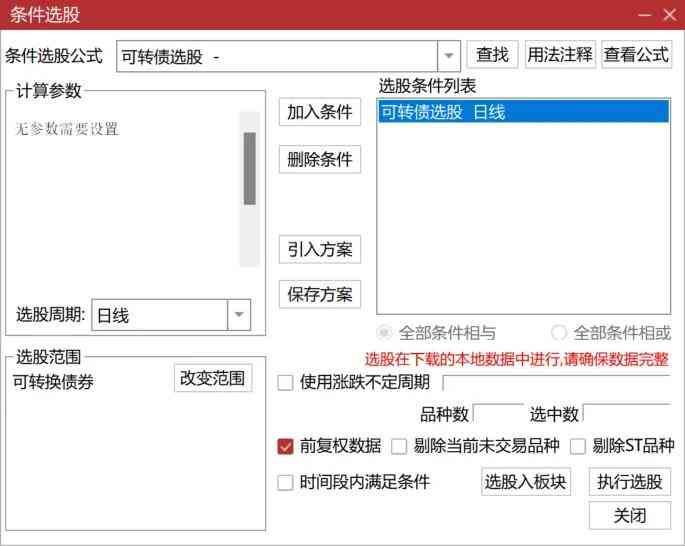Viewport: 685px width, 546px height.
Task: Open 用法注释 usage notes
Action: coord(560,55)
